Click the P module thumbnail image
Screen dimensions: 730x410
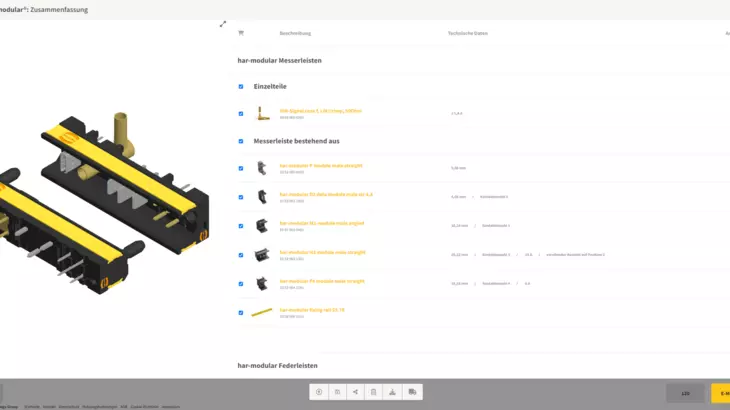[262, 168]
